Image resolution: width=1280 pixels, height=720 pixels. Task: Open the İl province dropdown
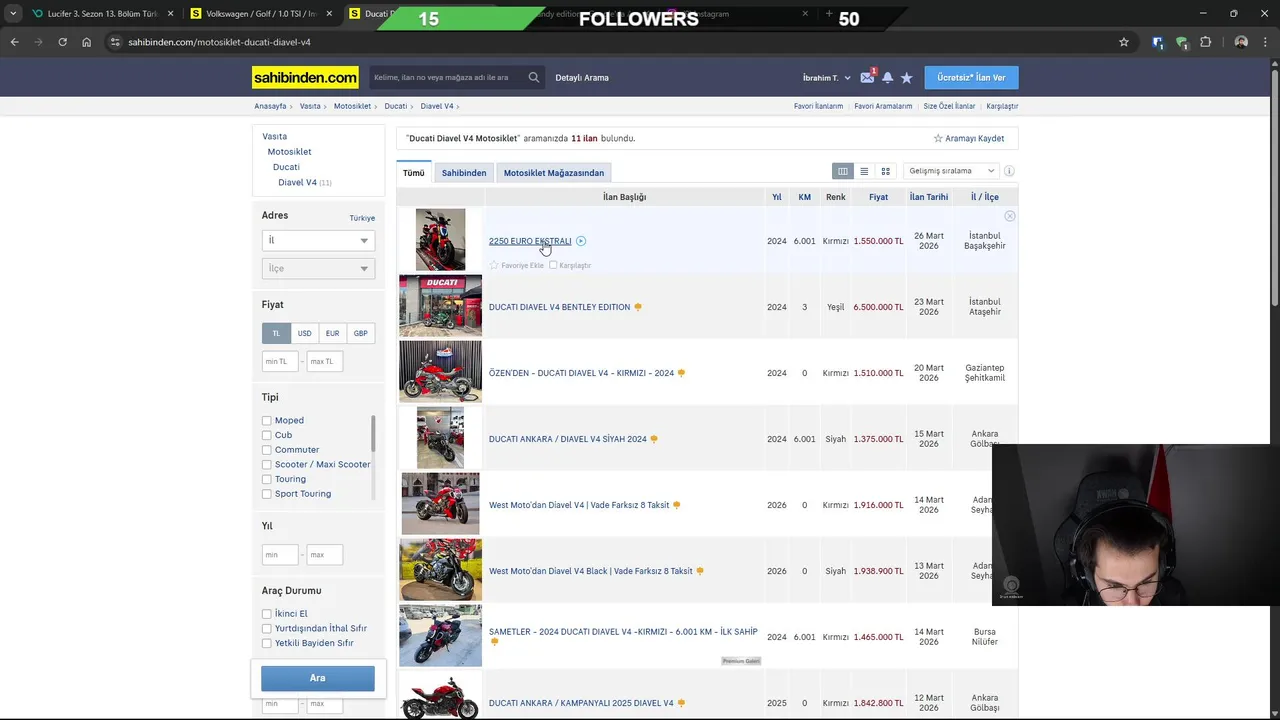[x=318, y=240]
